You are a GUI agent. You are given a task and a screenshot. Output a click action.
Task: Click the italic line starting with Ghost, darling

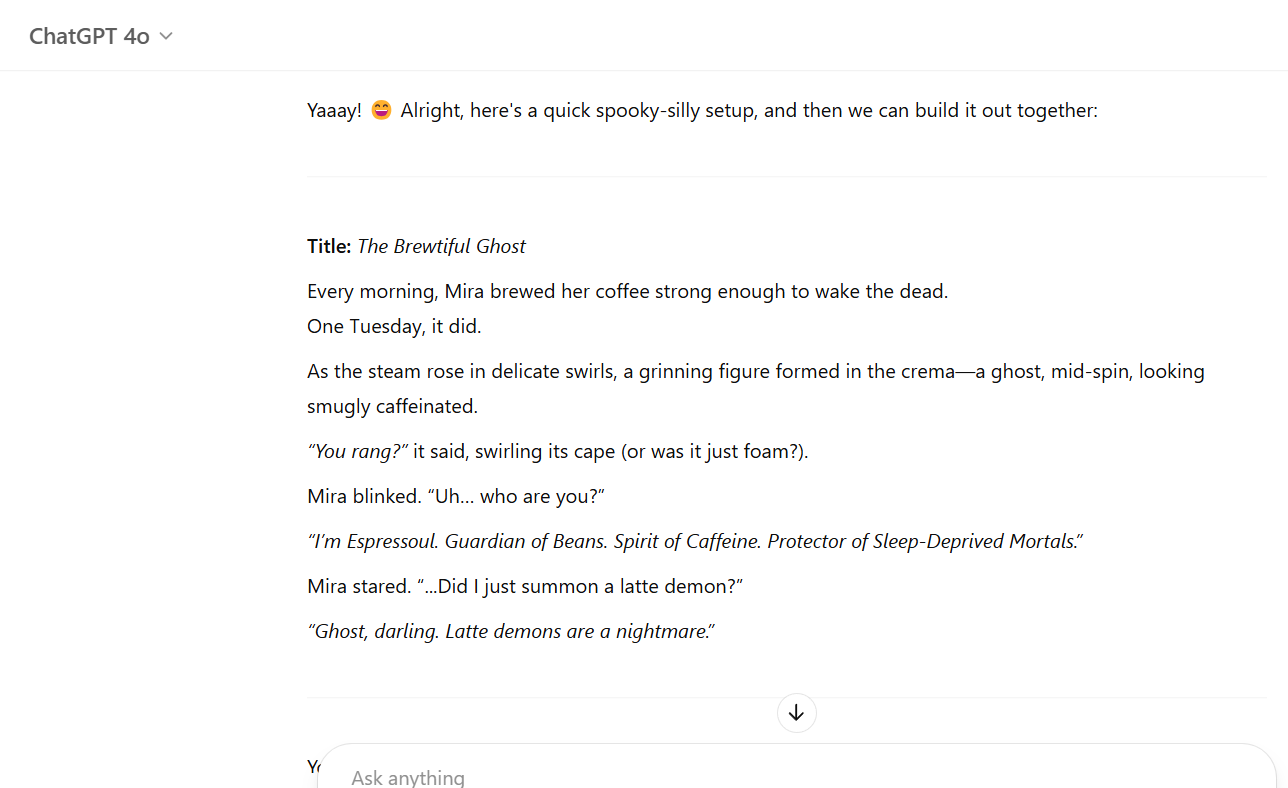pyautogui.click(x=511, y=631)
